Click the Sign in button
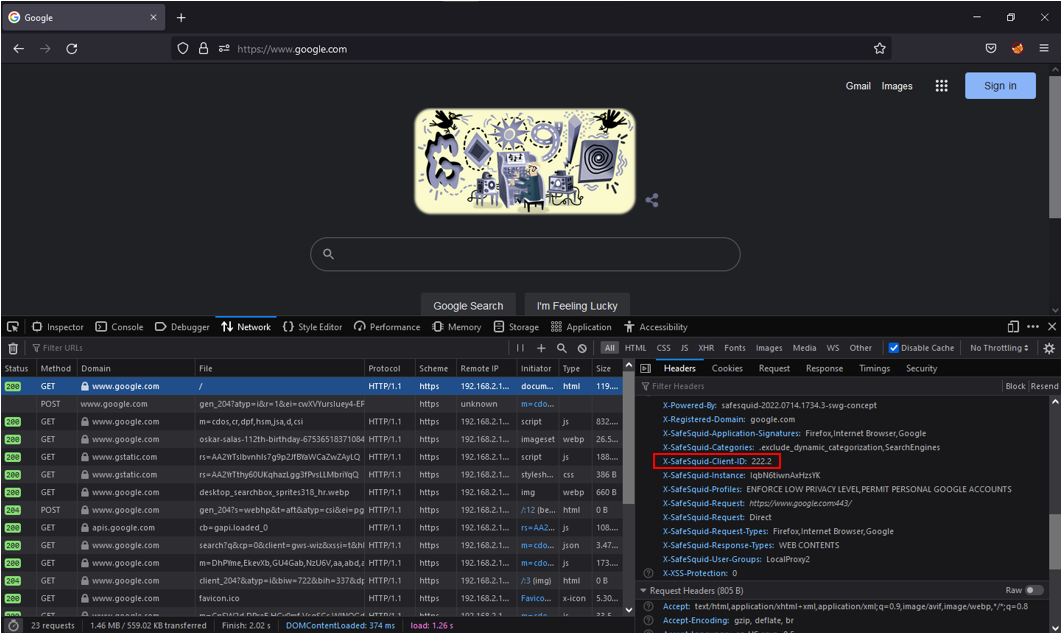This screenshot has height=633, width=1061. pyautogui.click(x=1000, y=86)
